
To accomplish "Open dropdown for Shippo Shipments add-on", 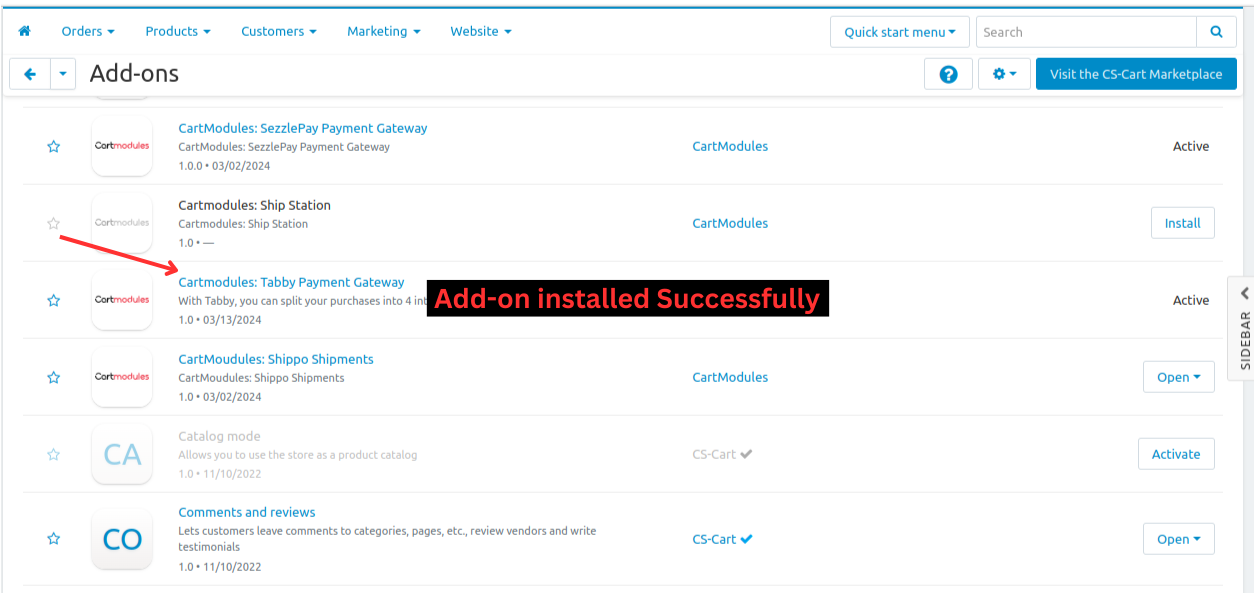I will (x=1179, y=377).
